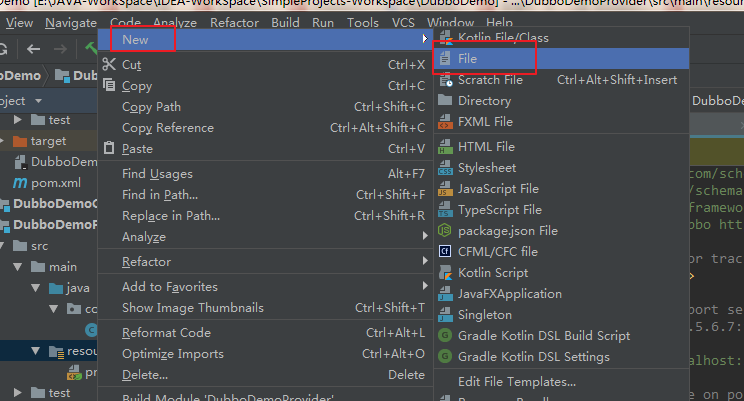
Task: Choose Delete... from context menu
Action: tap(266, 374)
